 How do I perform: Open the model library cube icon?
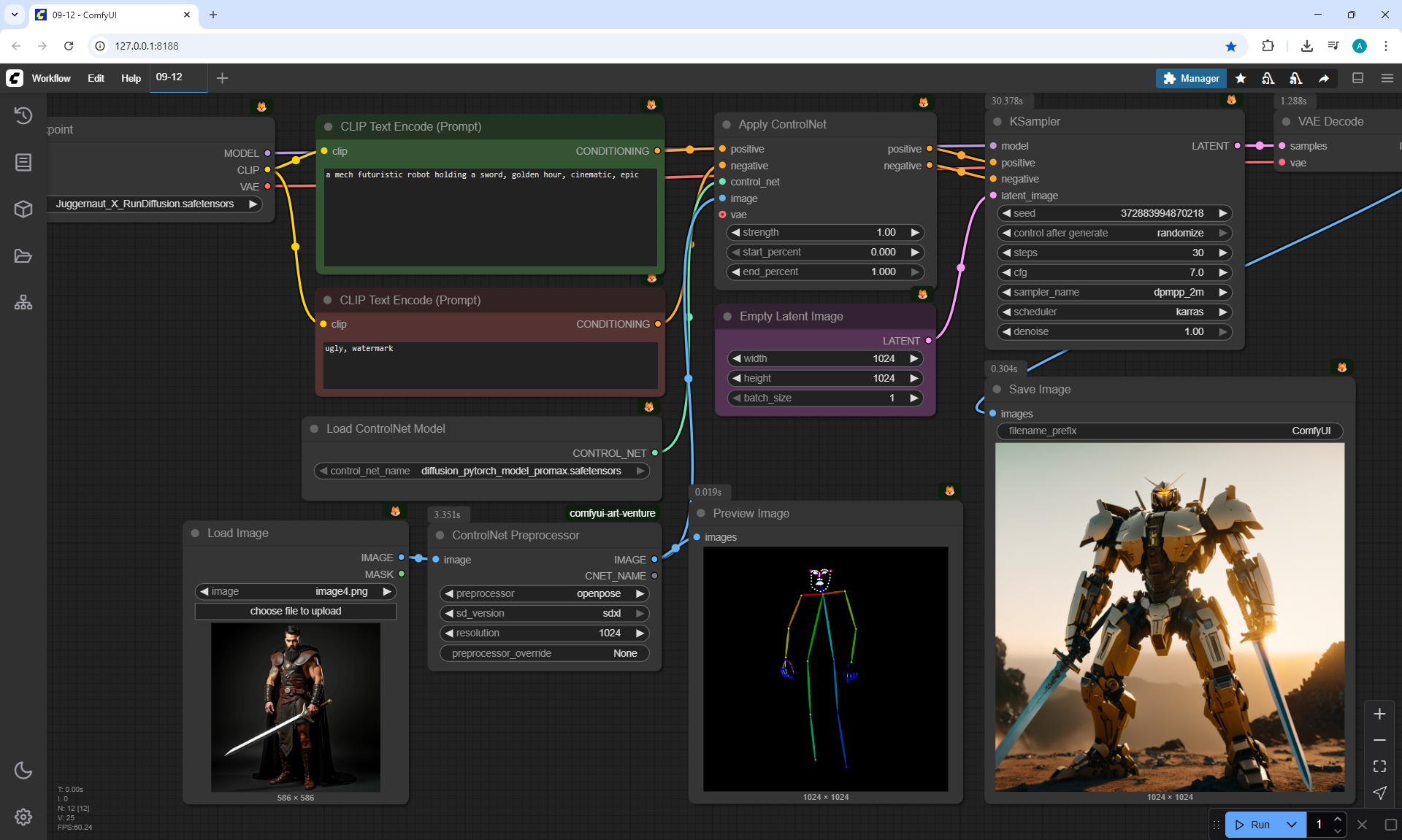pos(23,209)
